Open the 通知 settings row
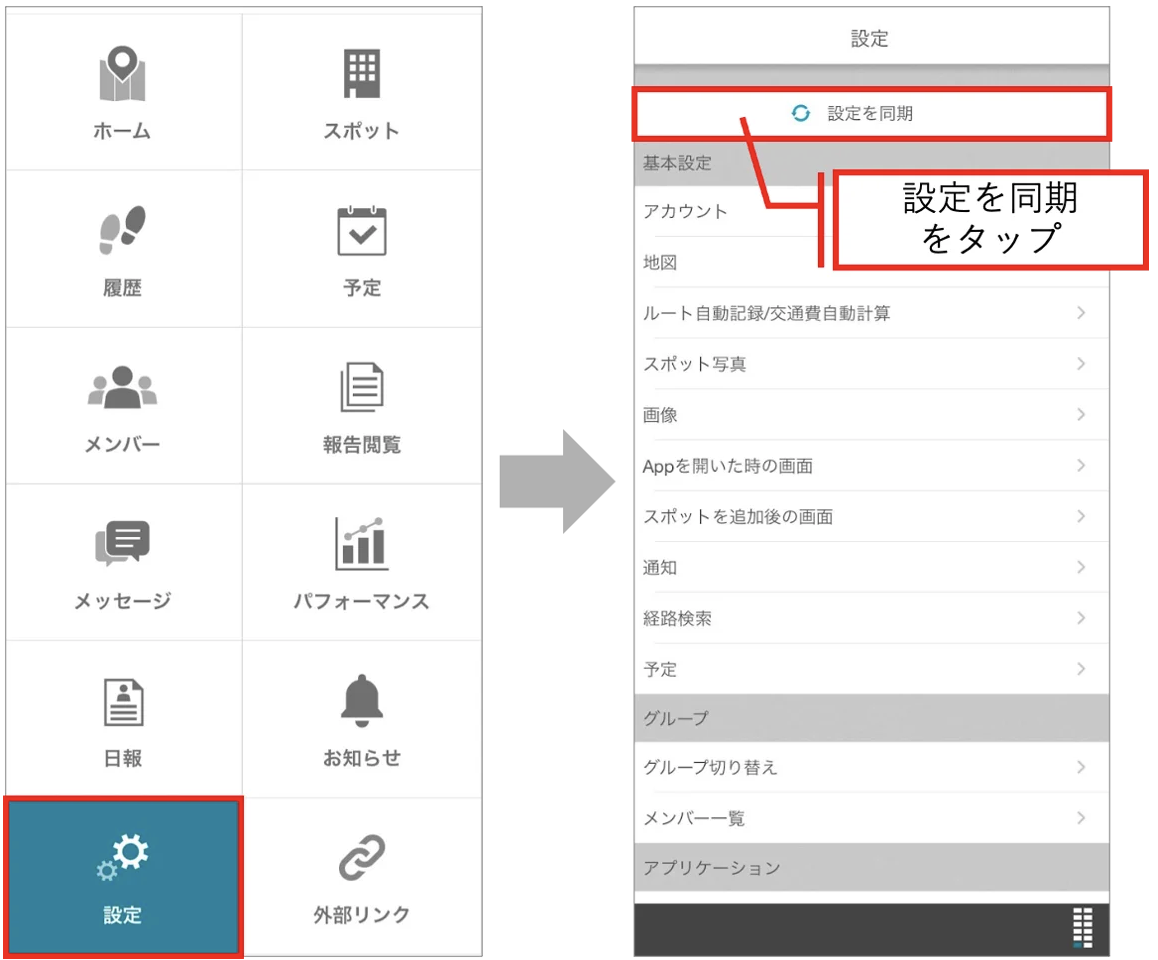Image resolution: width=1158 pixels, height=960 pixels. point(871,568)
